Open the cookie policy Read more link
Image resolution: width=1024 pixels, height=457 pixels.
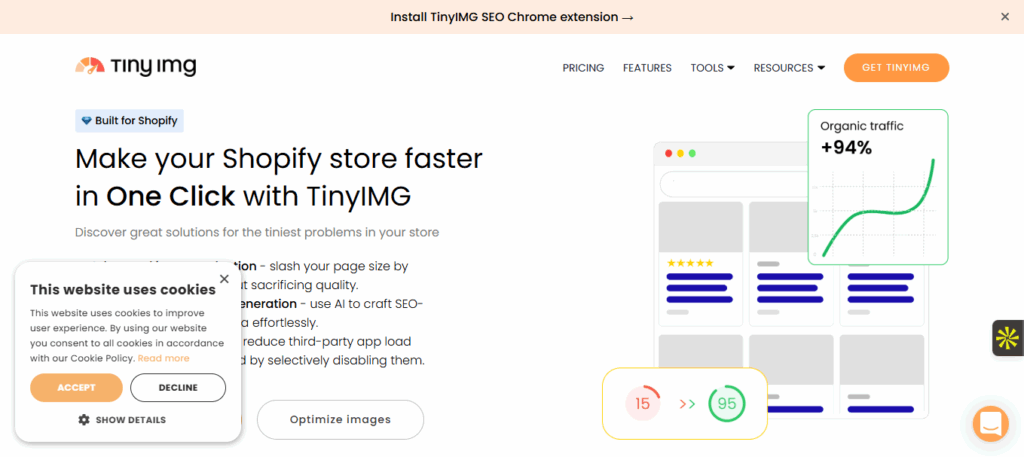point(163,358)
